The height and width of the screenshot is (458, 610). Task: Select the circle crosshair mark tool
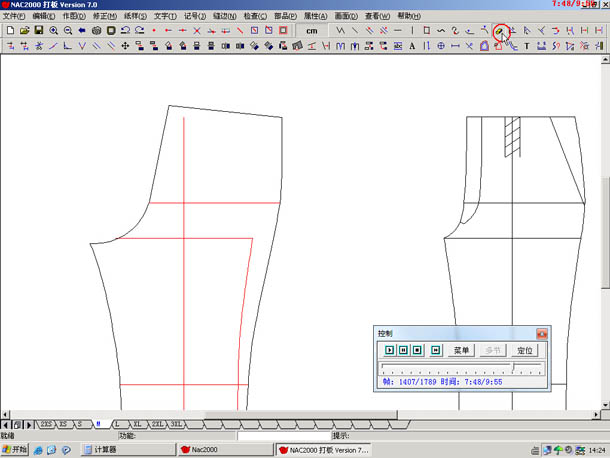pos(441,46)
